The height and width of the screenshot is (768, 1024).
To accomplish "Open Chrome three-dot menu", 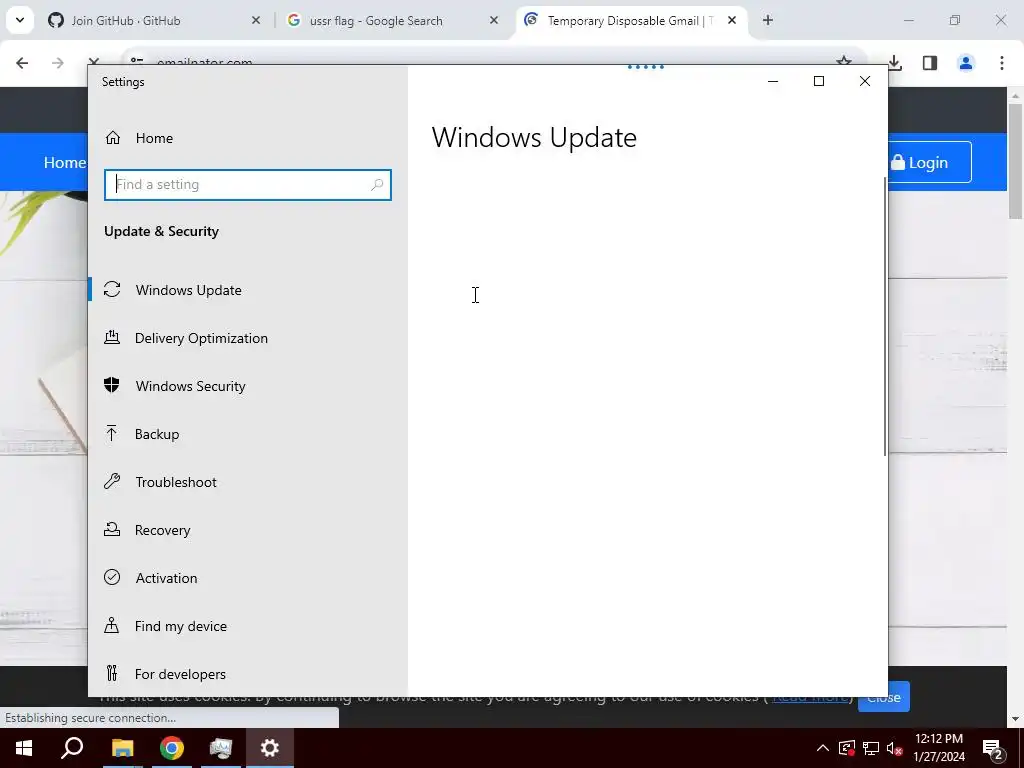I will click(1002, 63).
